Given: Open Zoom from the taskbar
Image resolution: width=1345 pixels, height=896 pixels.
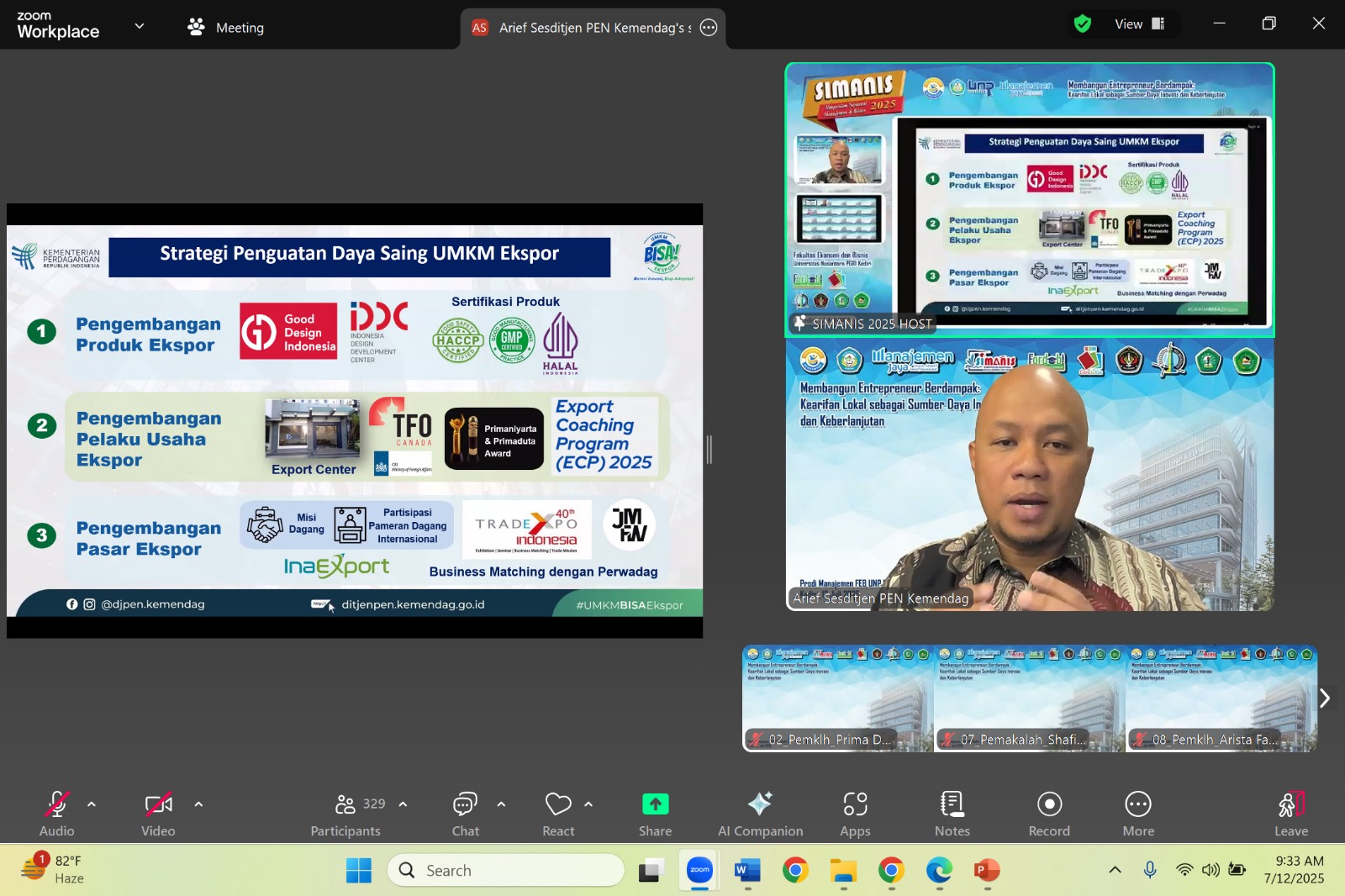Looking at the screenshot, I should [x=699, y=871].
